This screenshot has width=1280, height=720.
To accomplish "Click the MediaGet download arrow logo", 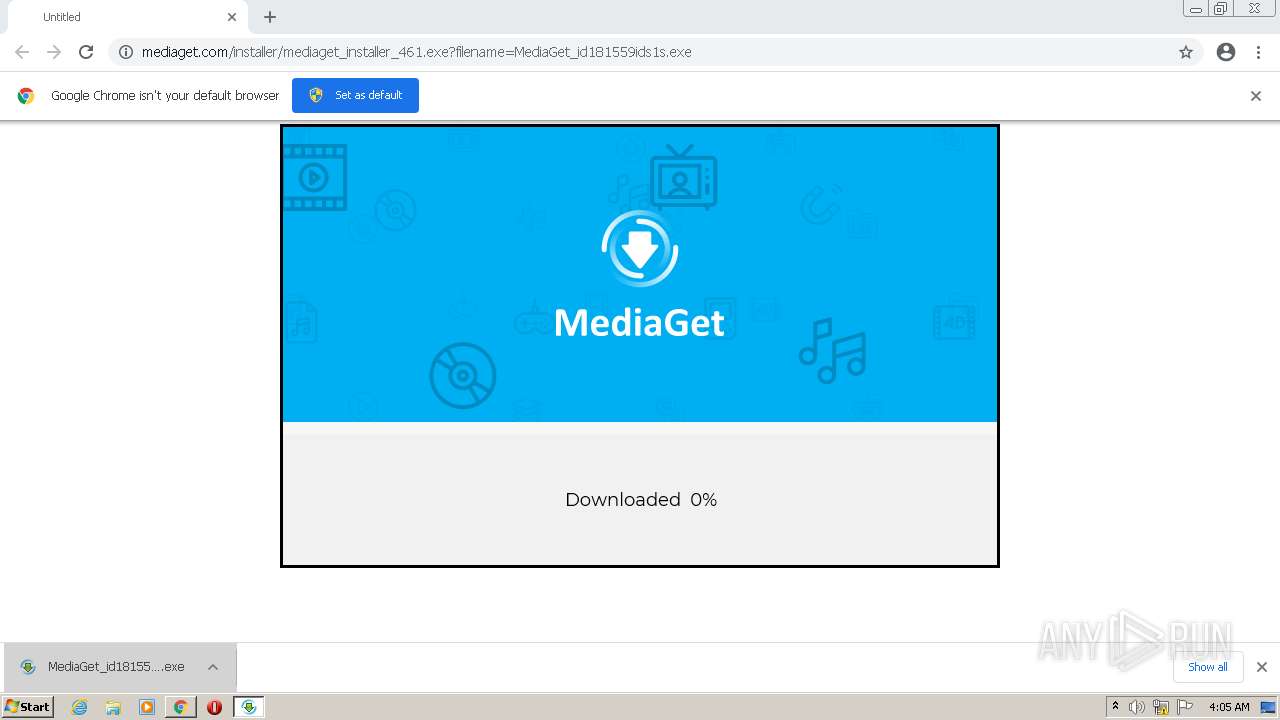I will tap(640, 249).
